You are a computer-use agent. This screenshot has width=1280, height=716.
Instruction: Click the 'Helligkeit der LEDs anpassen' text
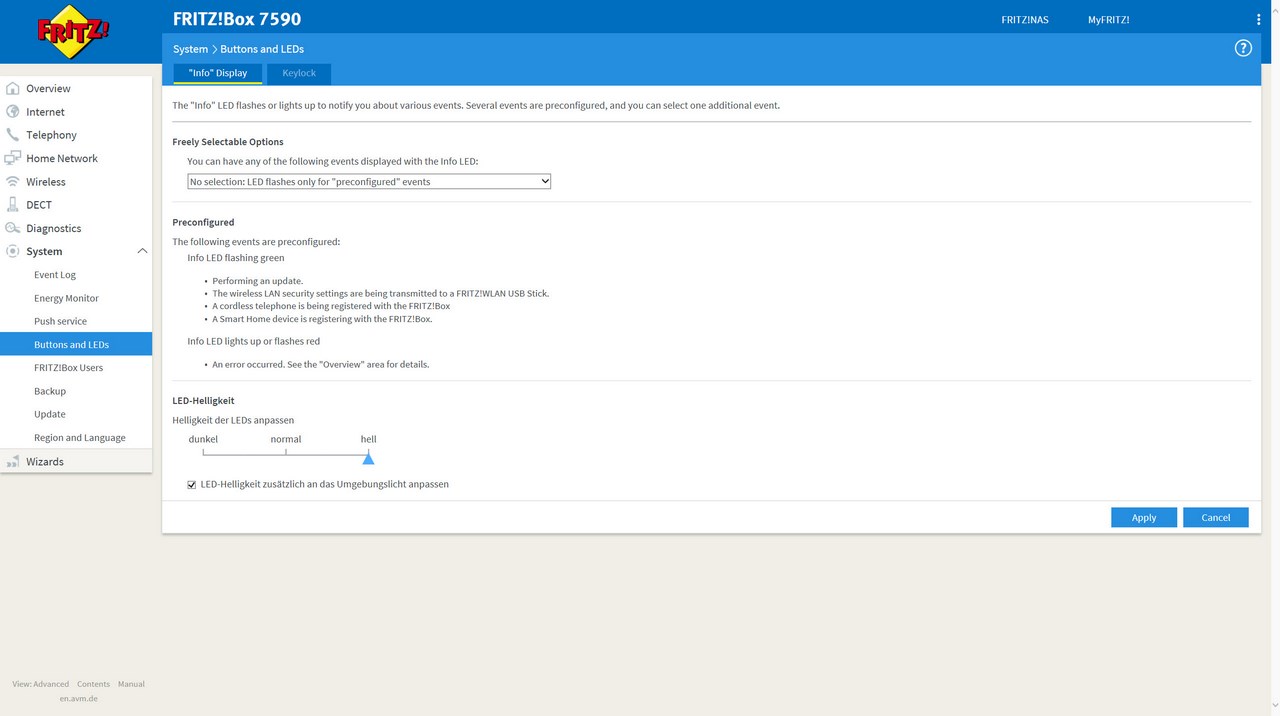(x=233, y=420)
